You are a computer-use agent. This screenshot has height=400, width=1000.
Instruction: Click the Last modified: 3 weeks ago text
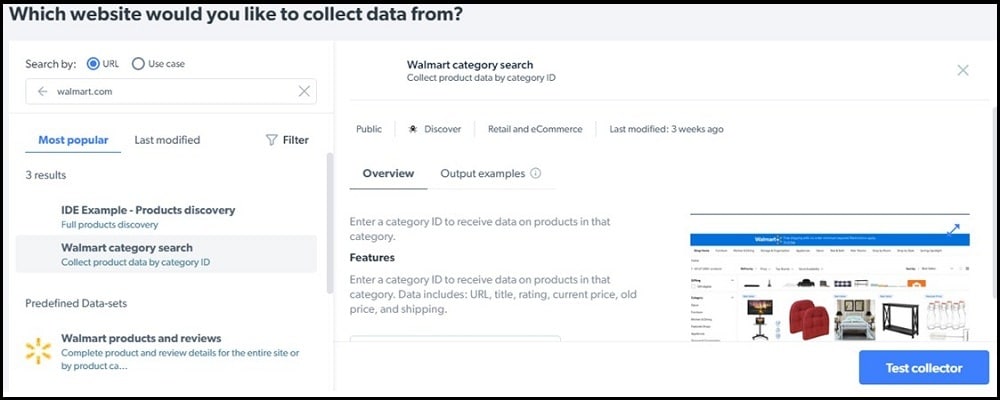pos(666,129)
